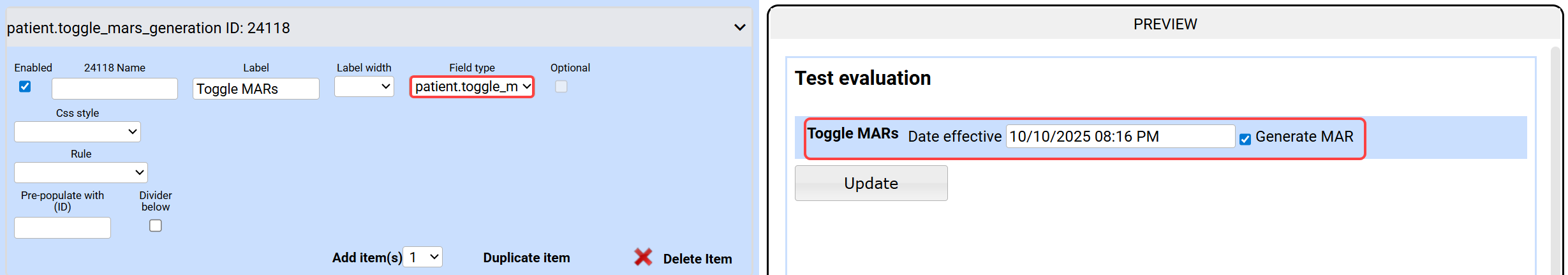Open the Field type dropdown
This screenshot has width=1568, height=275.
point(471,86)
